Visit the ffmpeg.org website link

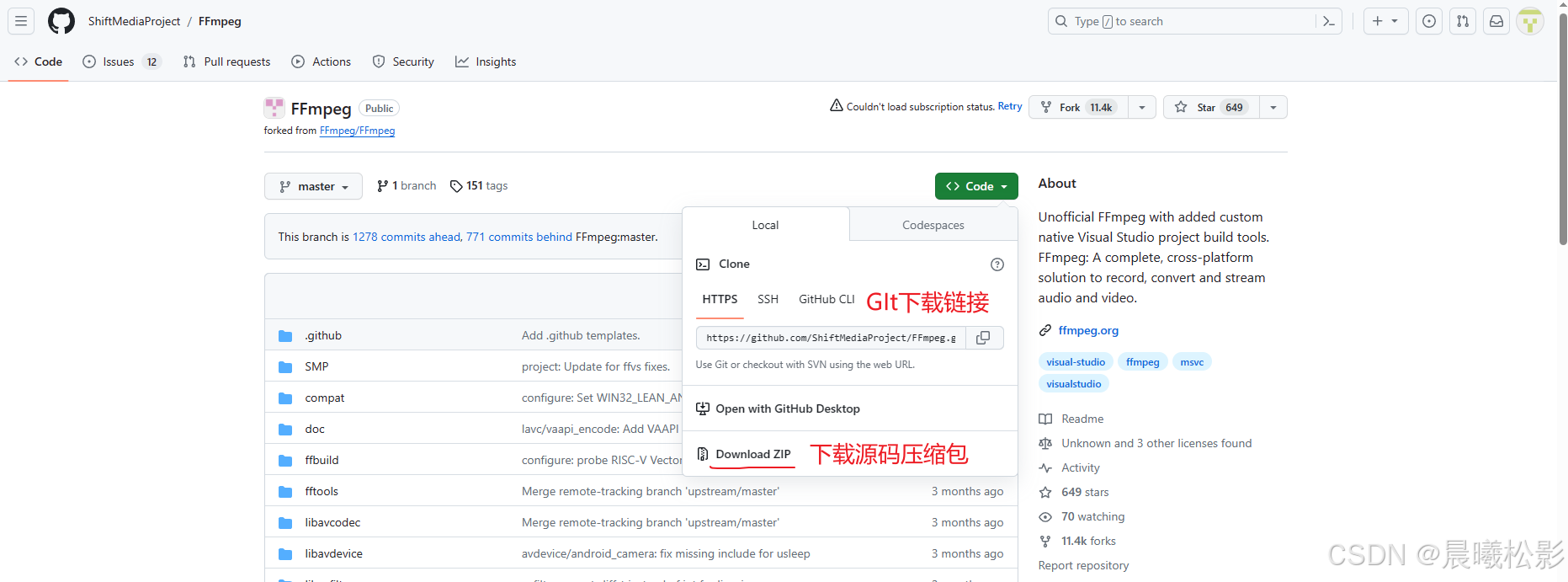[x=1088, y=330]
